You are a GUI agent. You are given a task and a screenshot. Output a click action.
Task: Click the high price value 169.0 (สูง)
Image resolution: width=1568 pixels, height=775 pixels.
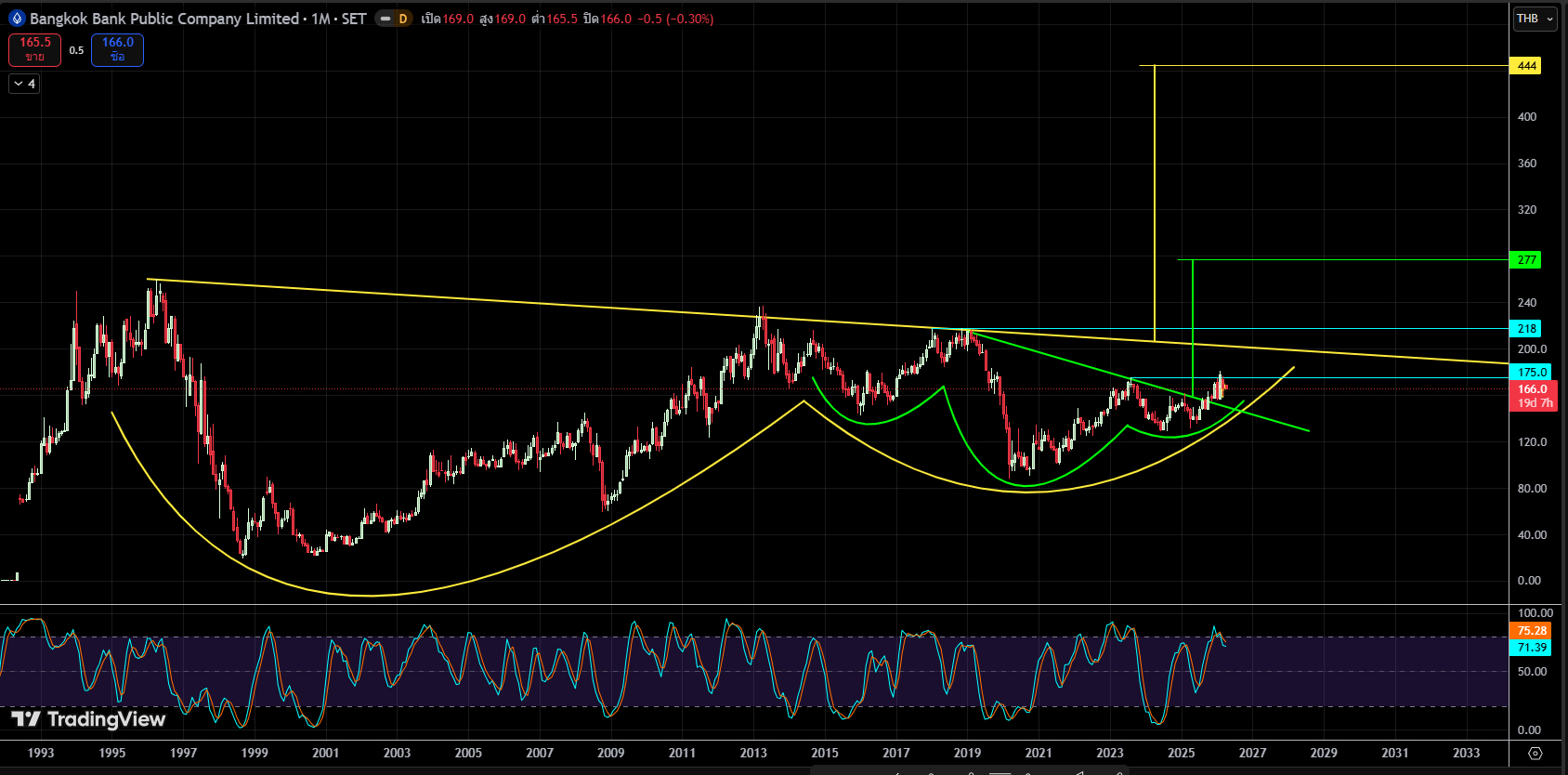[x=509, y=19]
